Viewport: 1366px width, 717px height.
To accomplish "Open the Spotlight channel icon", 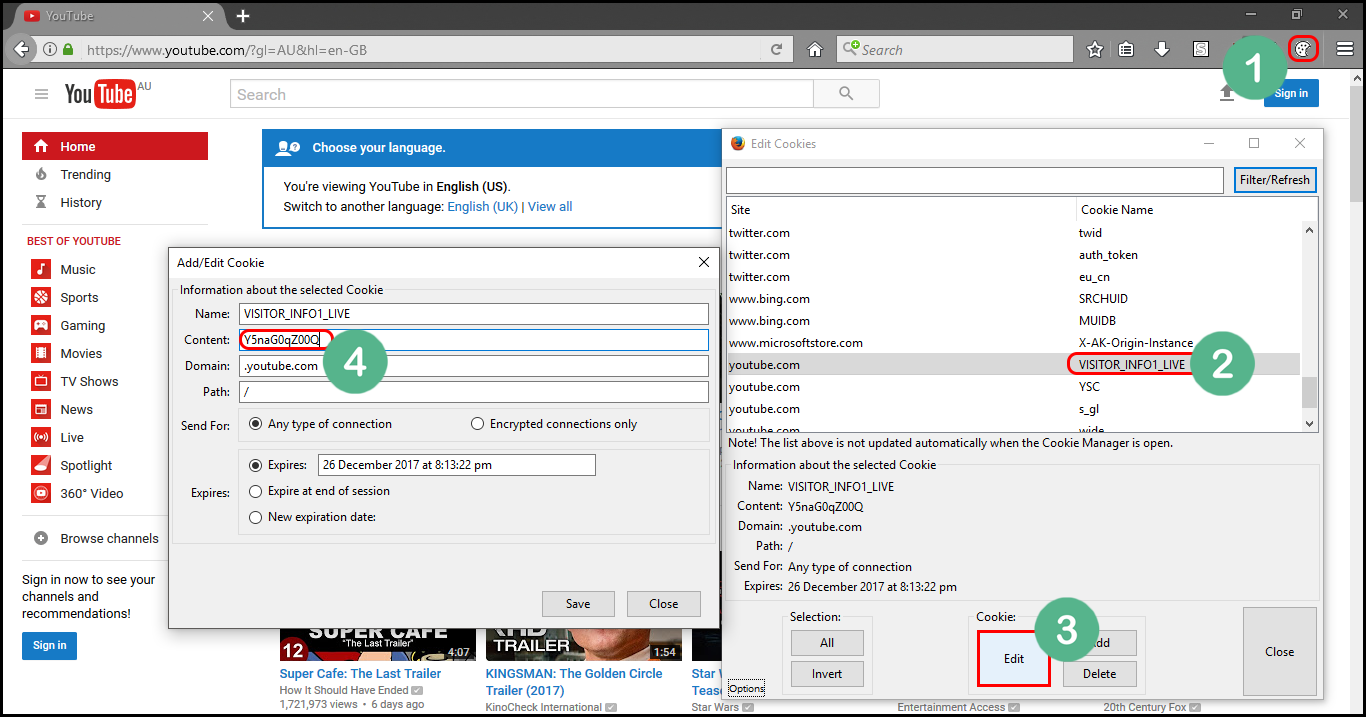I will click(41, 465).
